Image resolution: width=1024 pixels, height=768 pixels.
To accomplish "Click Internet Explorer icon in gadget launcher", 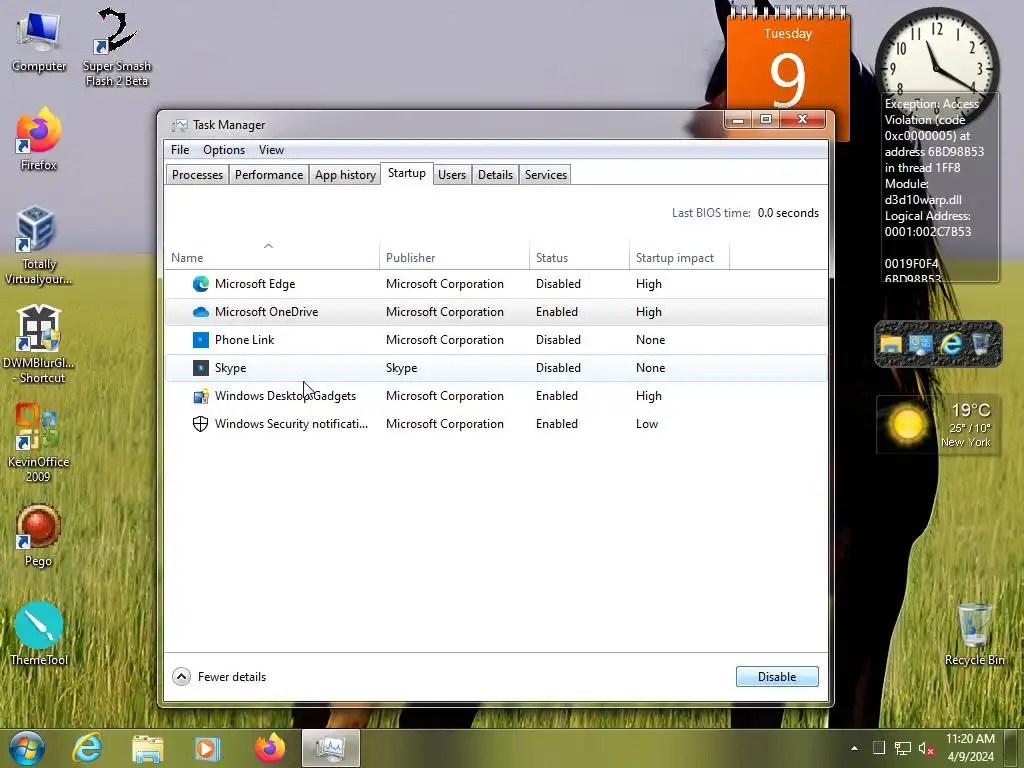I will pyautogui.click(x=951, y=344).
